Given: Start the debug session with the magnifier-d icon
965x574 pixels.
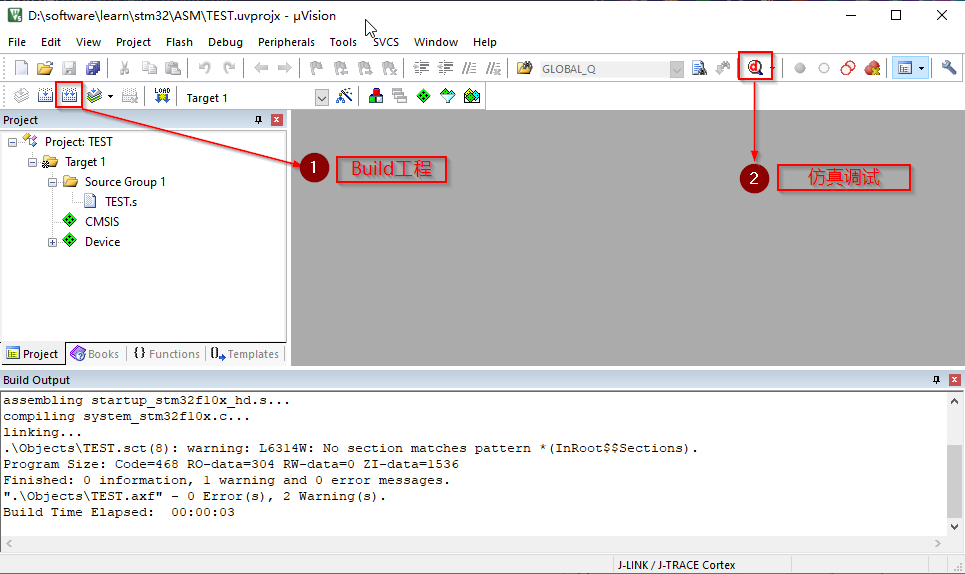Looking at the screenshot, I should pos(755,68).
